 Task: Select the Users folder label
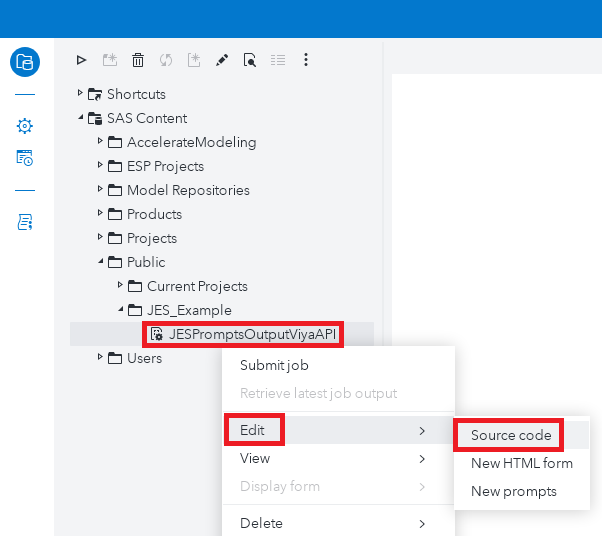pyautogui.click(x=144, y=358)
